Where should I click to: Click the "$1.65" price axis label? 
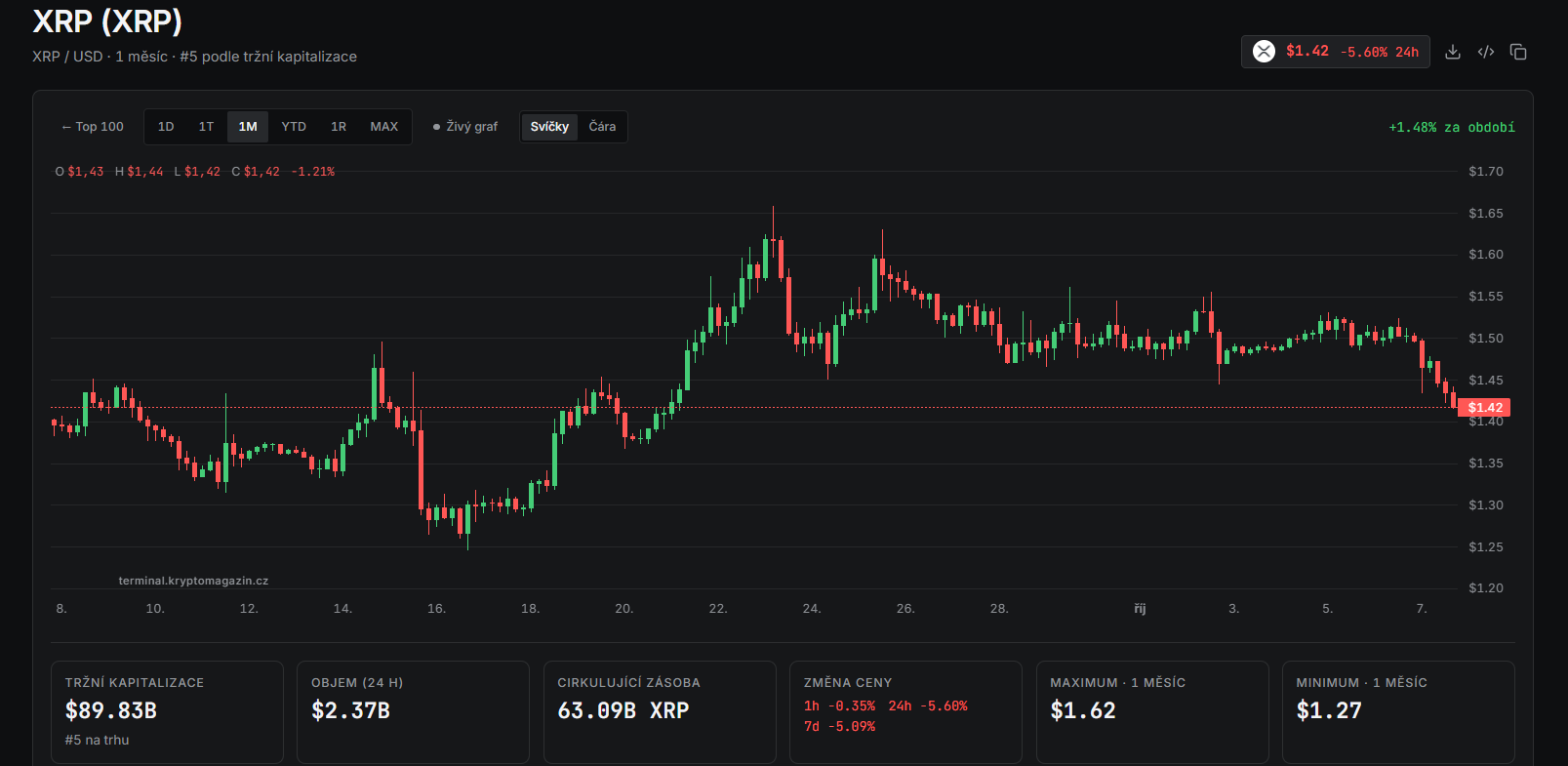1486,213
